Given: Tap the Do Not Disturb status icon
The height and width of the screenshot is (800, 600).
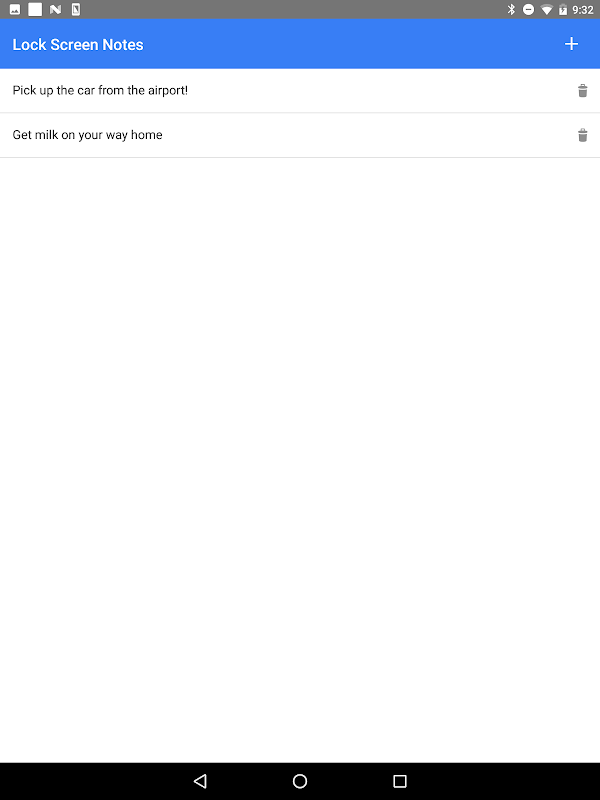Looking at the screenshot, I should (529, 9).
